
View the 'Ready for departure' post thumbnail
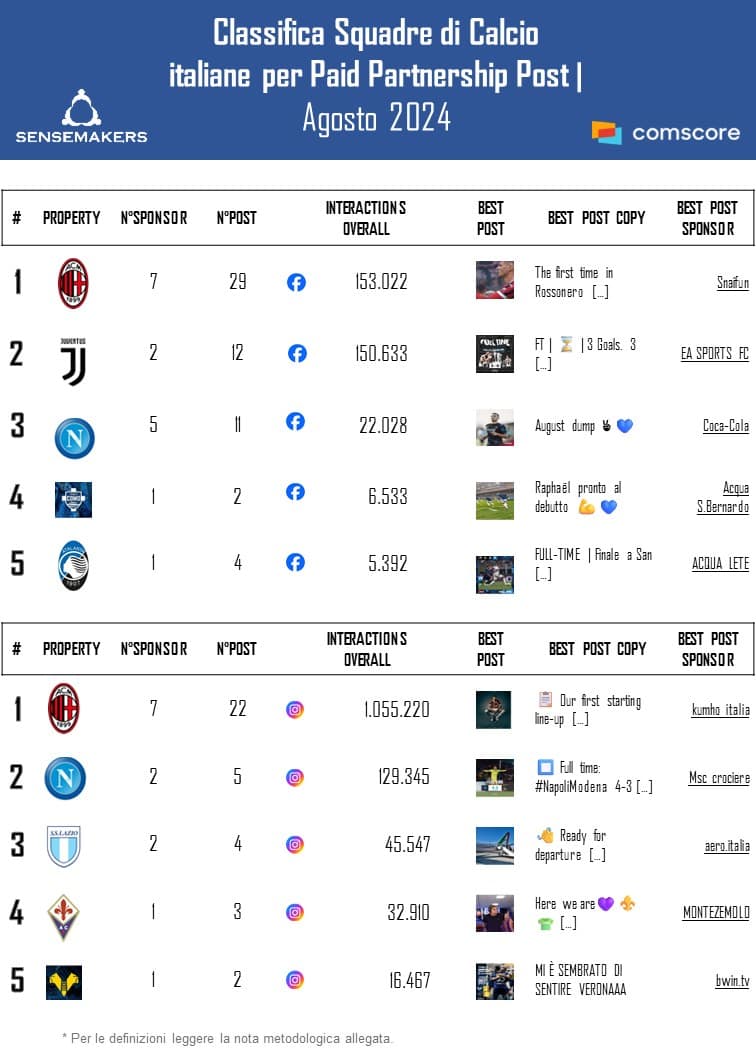(494, 846)
